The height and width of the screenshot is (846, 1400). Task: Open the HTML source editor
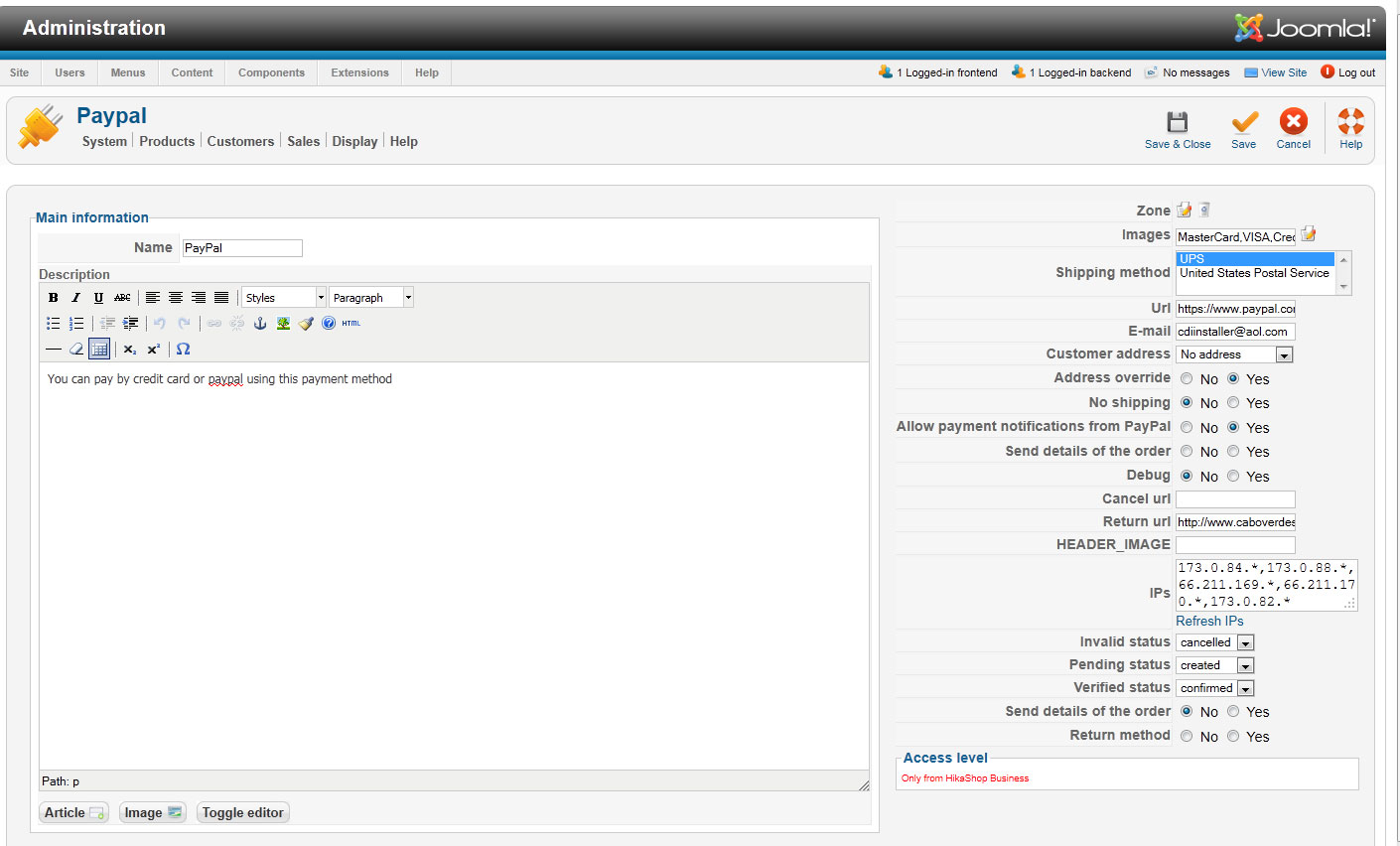351,324
